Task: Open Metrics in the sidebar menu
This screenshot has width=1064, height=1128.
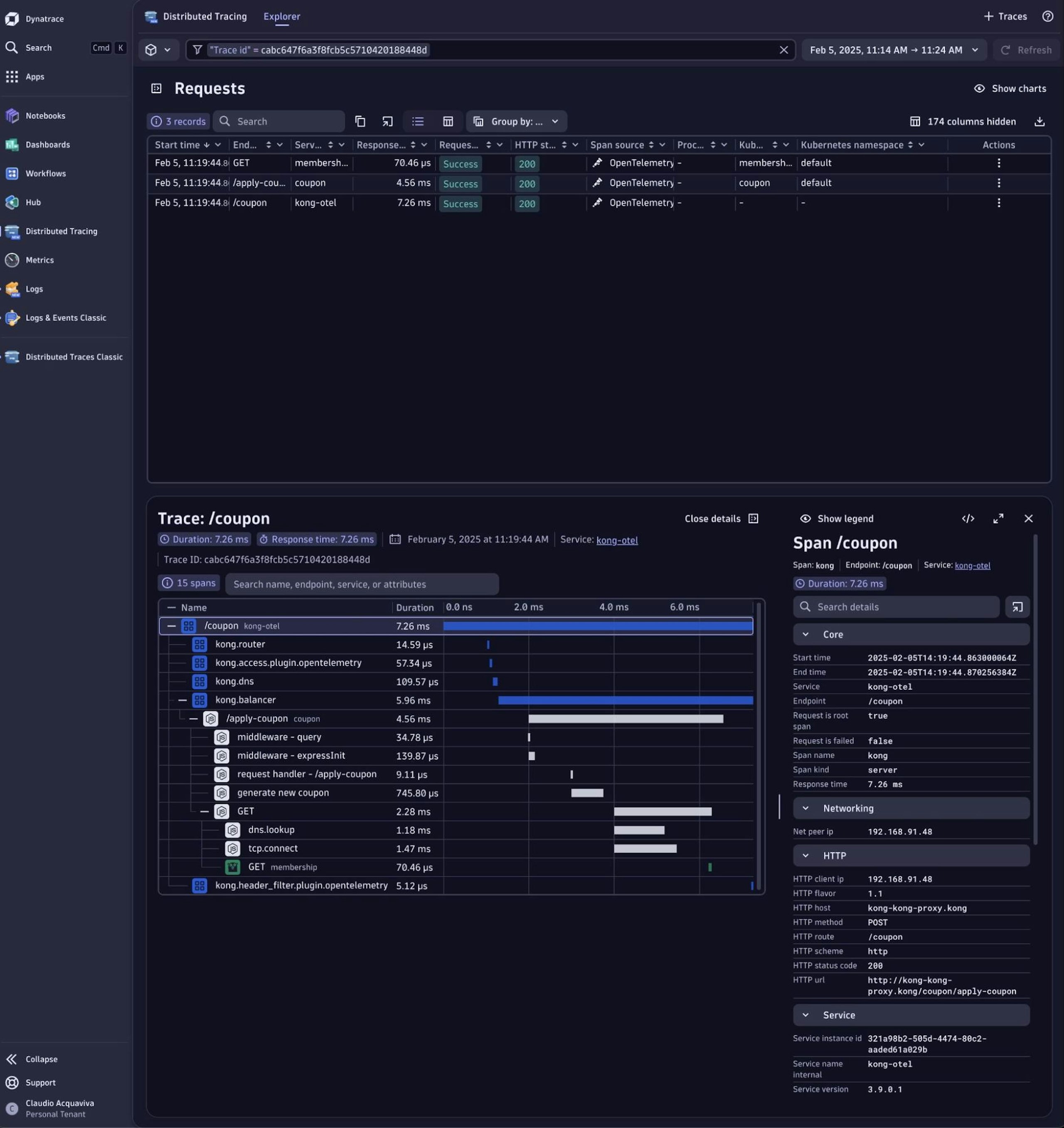Action: click(39, 260)
